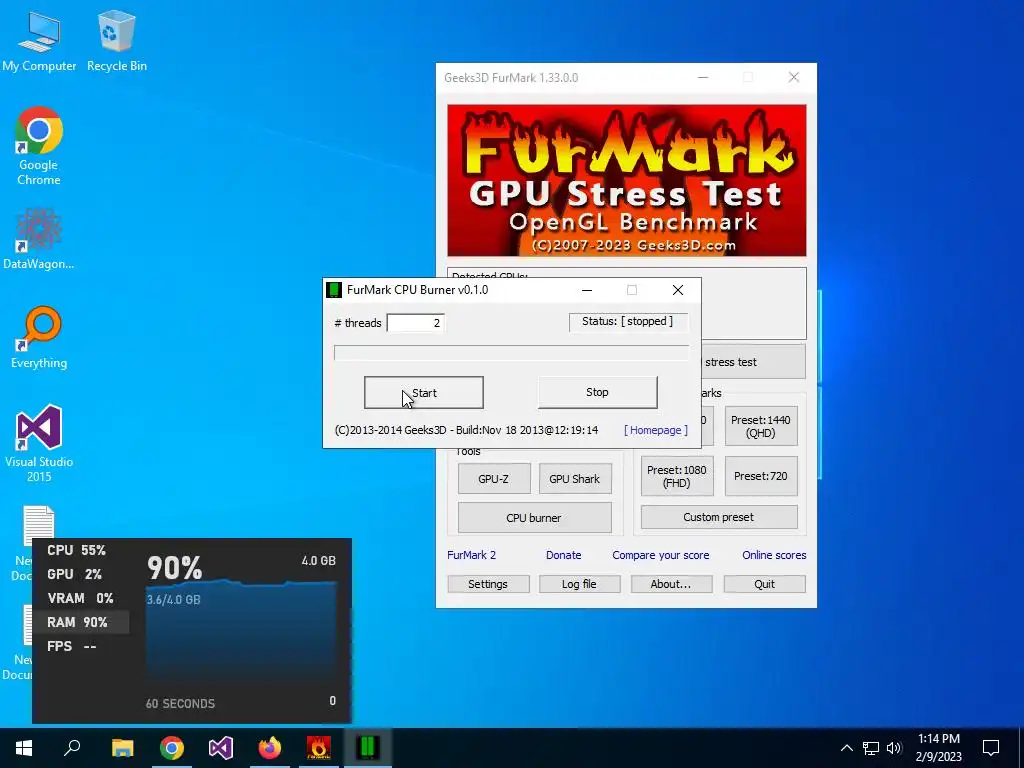
Task: Click the CPU Burner progress bar
Action: pos(511,353)
